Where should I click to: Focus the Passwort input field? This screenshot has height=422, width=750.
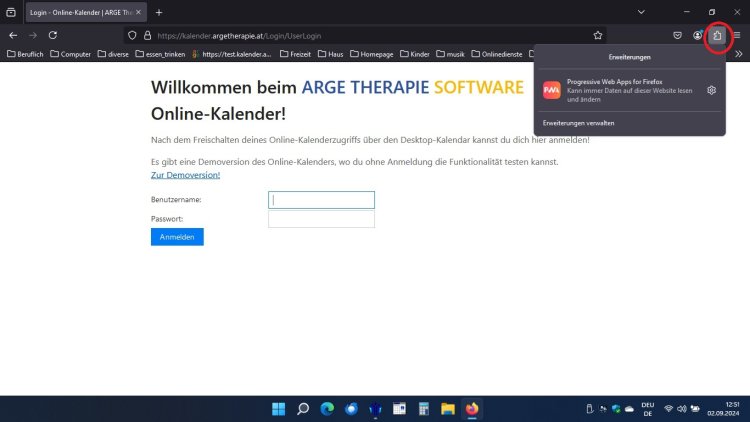(321, 219)
